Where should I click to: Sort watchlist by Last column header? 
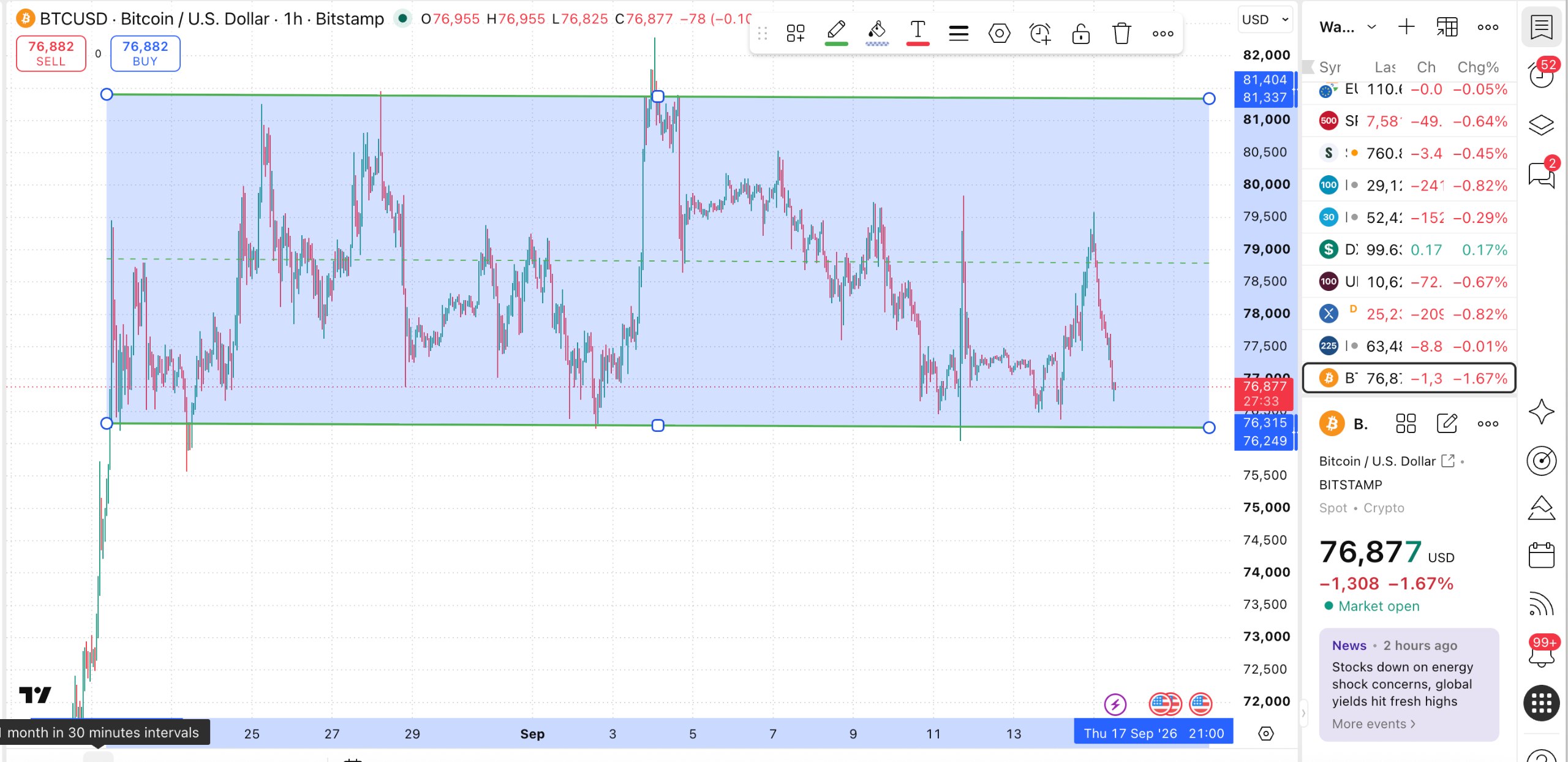click(x=1385, y=67)
